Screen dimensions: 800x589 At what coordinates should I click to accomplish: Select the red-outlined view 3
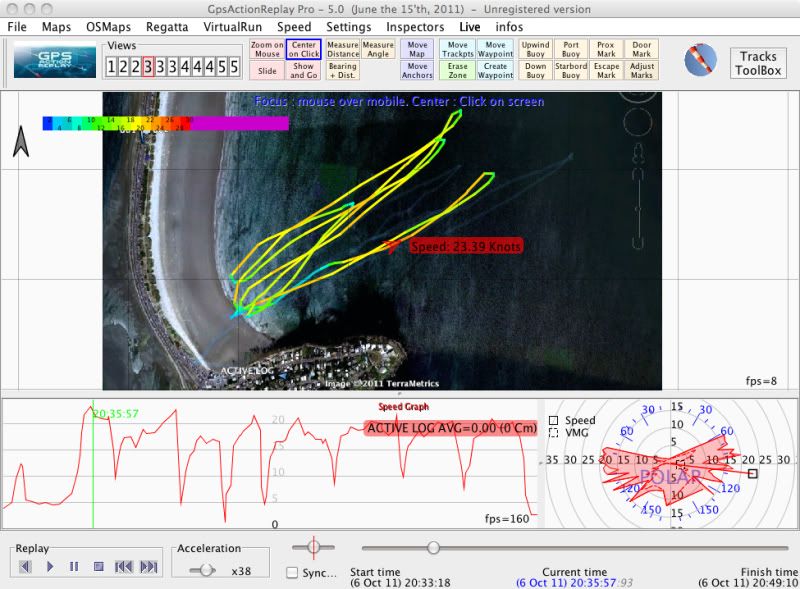click(148, 67)
